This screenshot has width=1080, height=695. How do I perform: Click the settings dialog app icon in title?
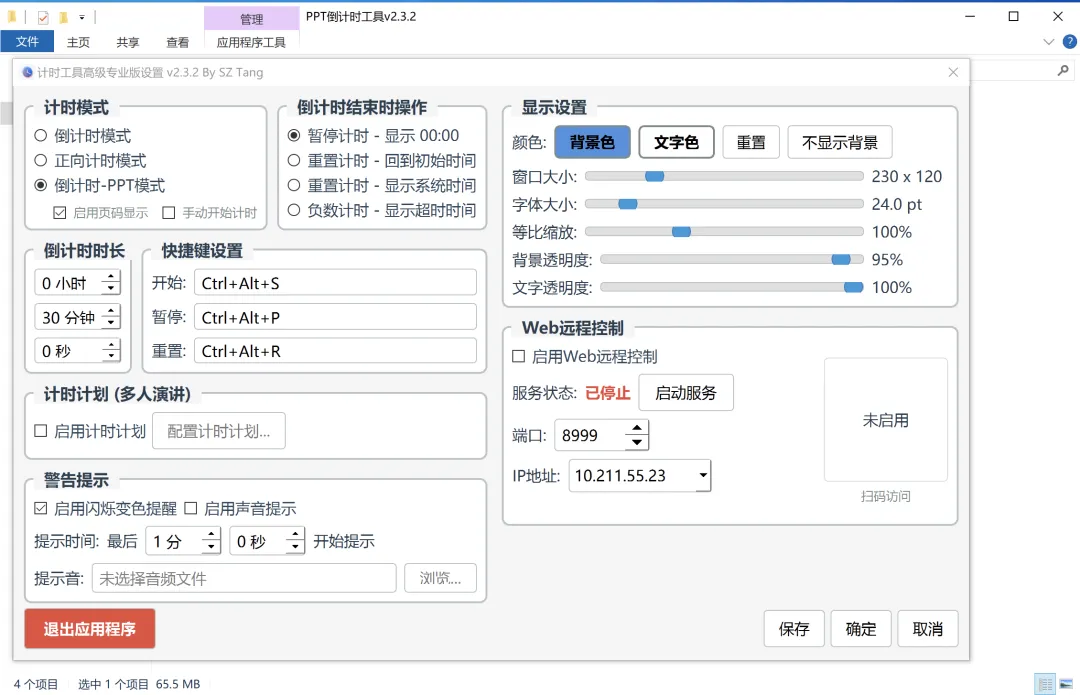point(28,72)
